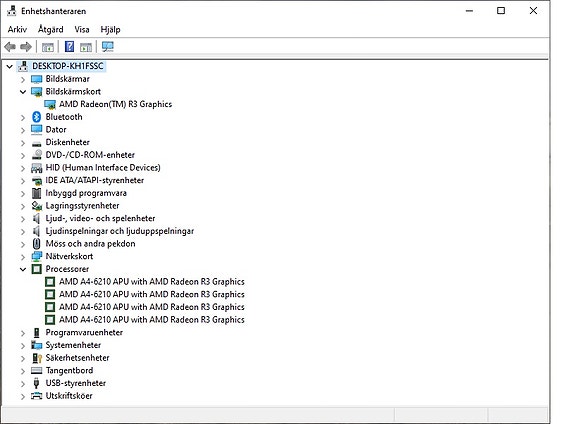Select the Nätverkskort network icon
The height and width of the screenshot is (424, 575).
tap(37, 256)
